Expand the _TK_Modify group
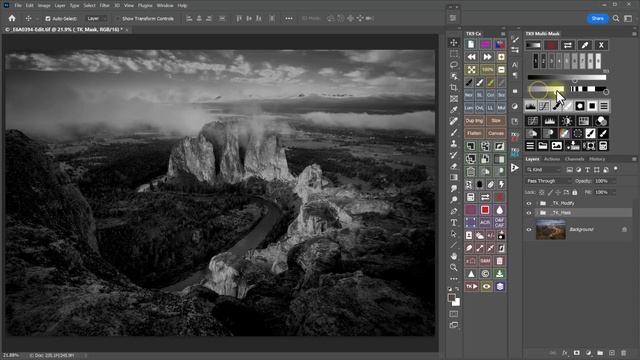The image size is (640, 360). coord(537,203)
